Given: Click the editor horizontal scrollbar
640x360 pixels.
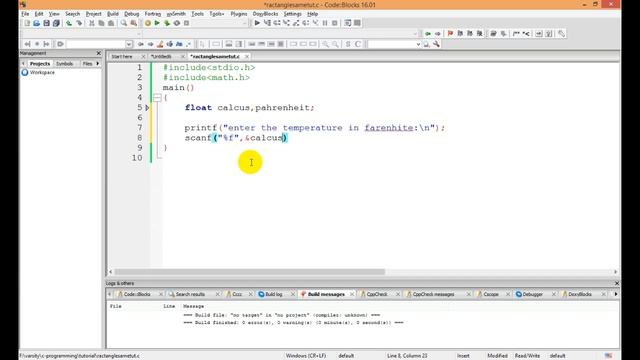Looking at the screenshot, I should (x=249, y=272).
